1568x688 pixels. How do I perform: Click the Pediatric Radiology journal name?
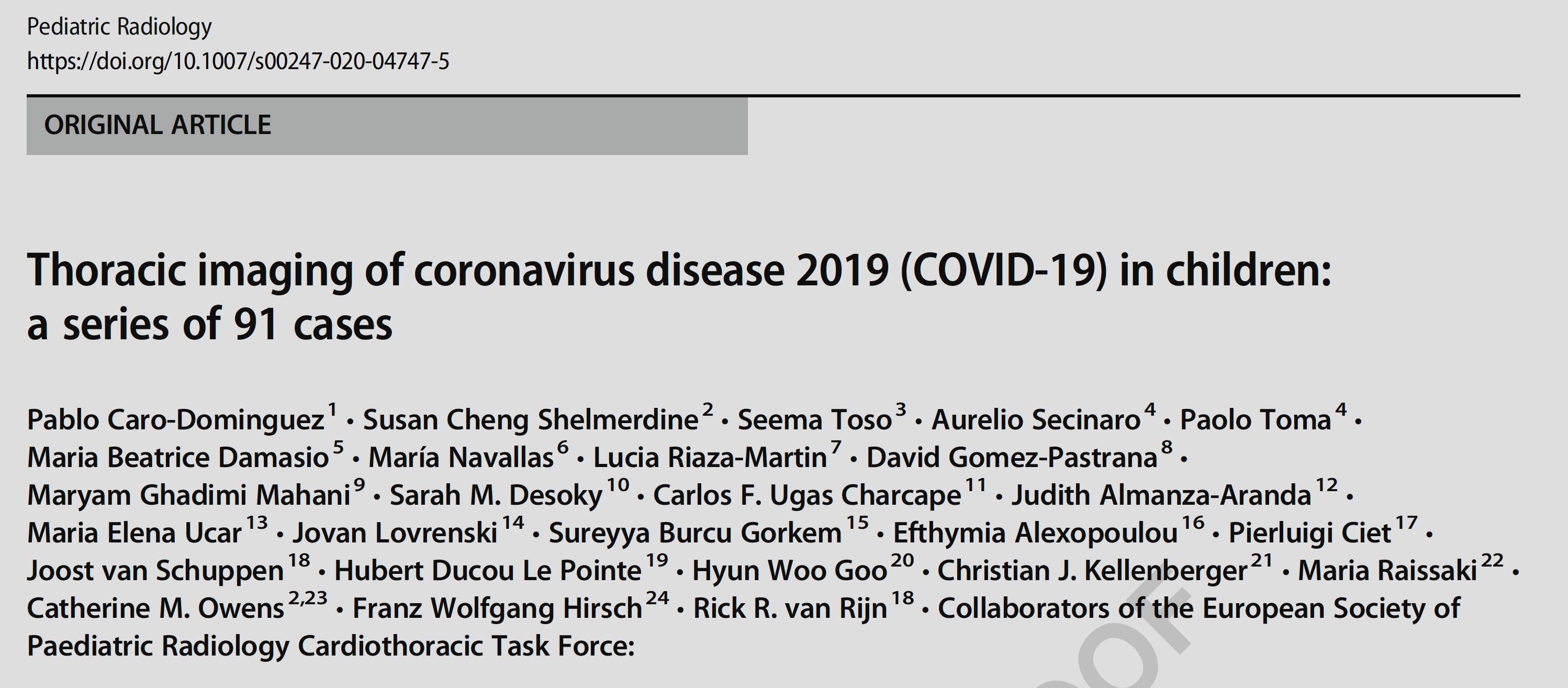pyautogui.click(x=119, y=27)
